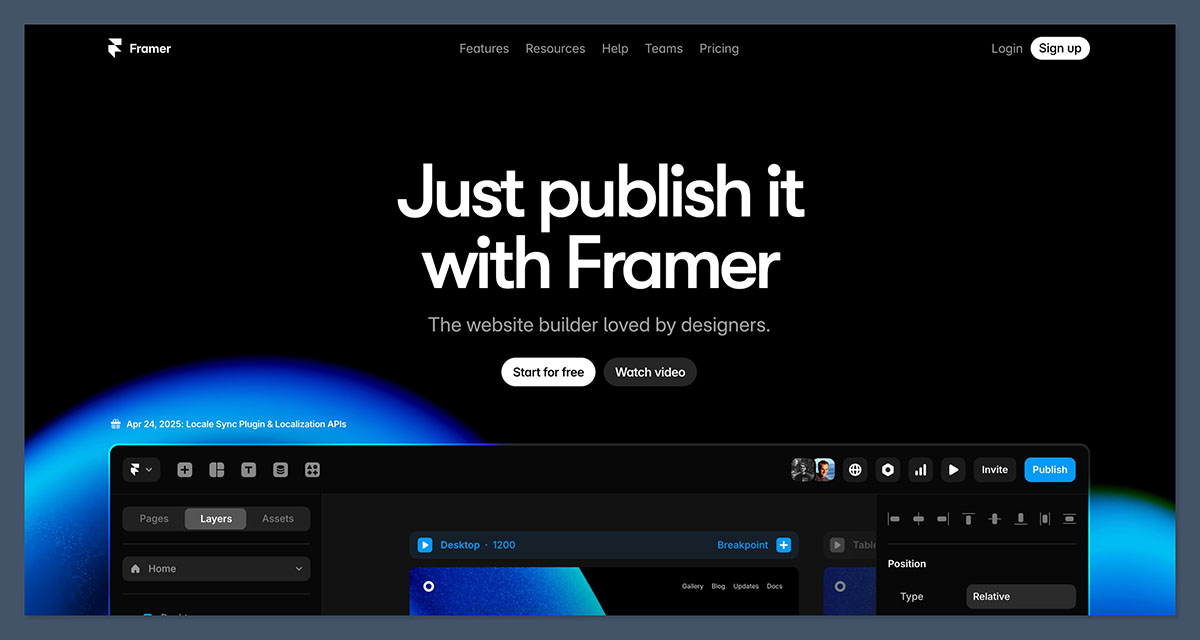
Task: Select the Layout tool icon
Action: [217, 470]
